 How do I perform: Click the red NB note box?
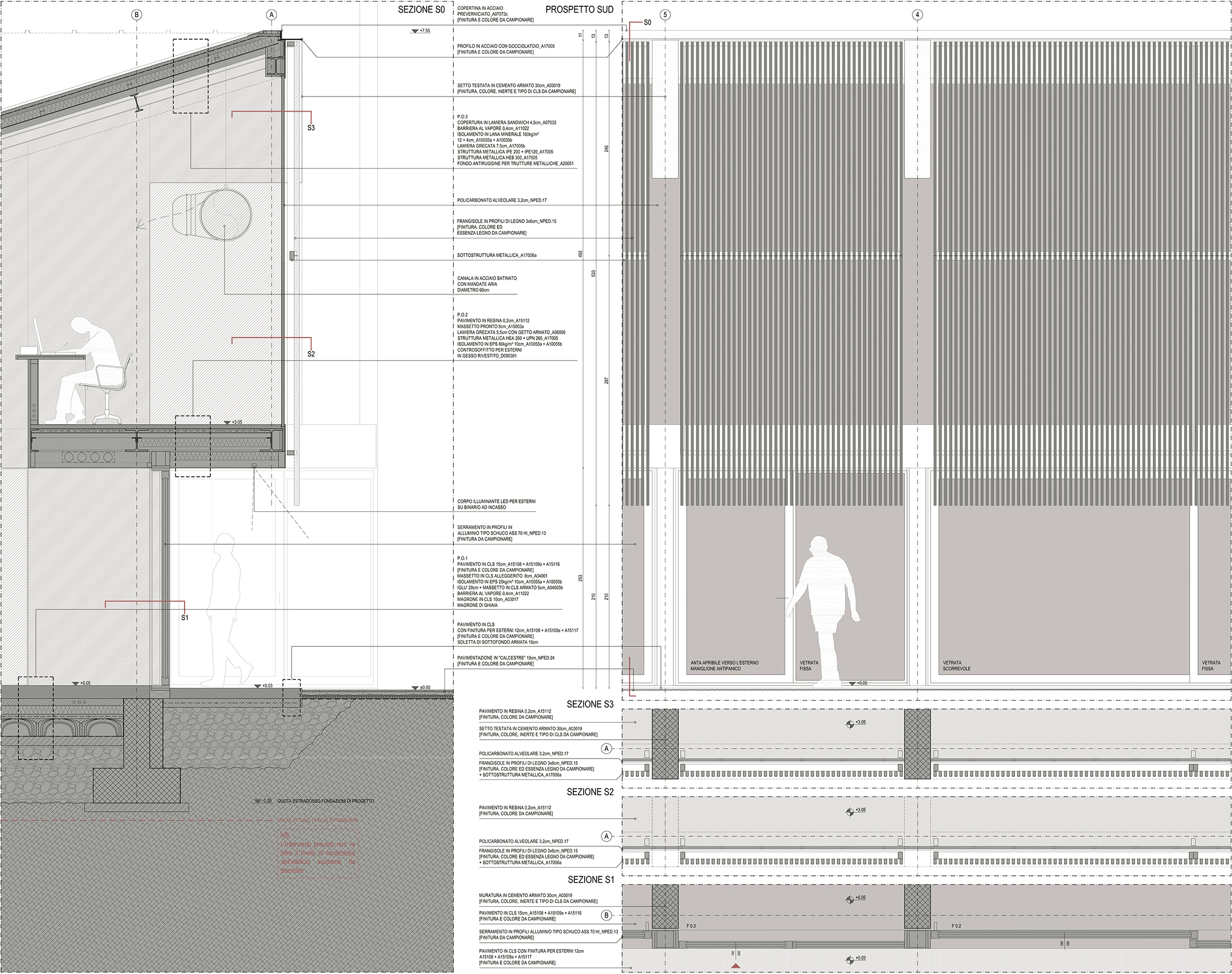coord(318,853)
